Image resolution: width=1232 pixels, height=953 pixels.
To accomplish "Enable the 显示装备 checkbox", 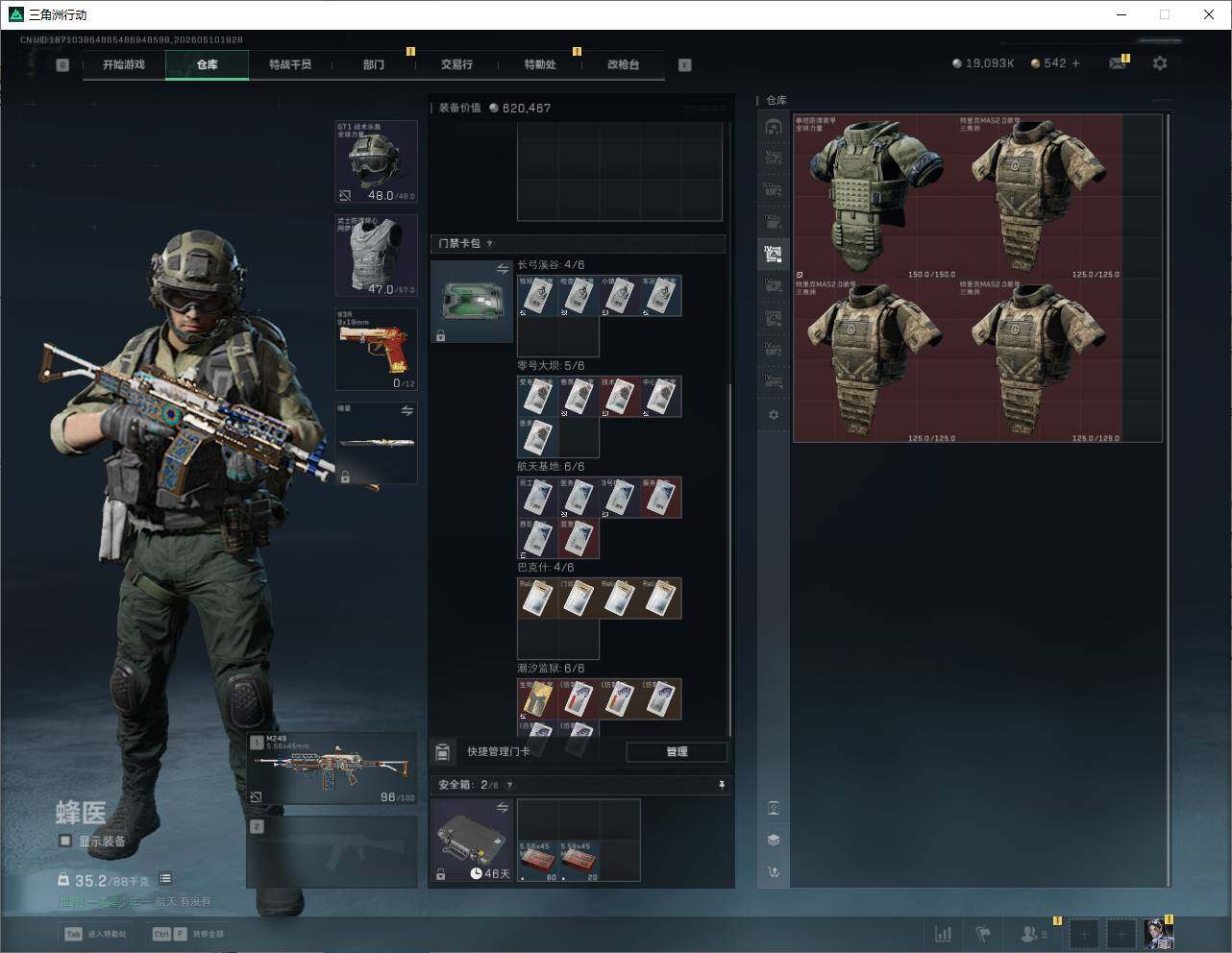I will point(65,841).
